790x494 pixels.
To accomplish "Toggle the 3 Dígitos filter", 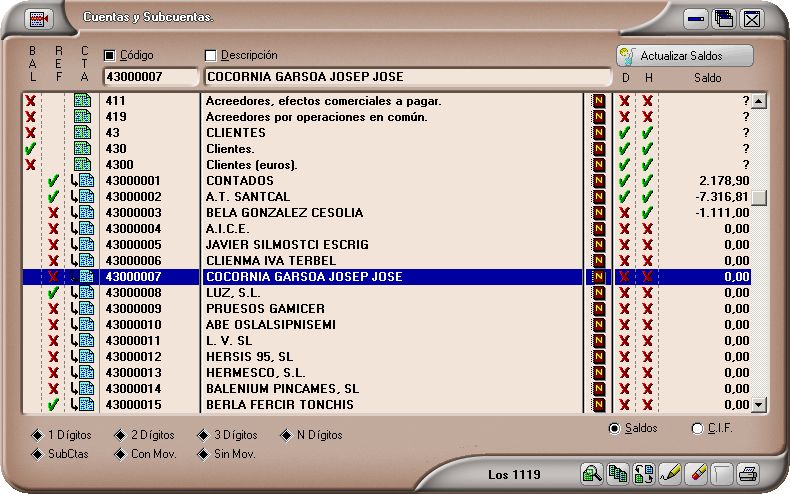I will (x=204, y=435).
